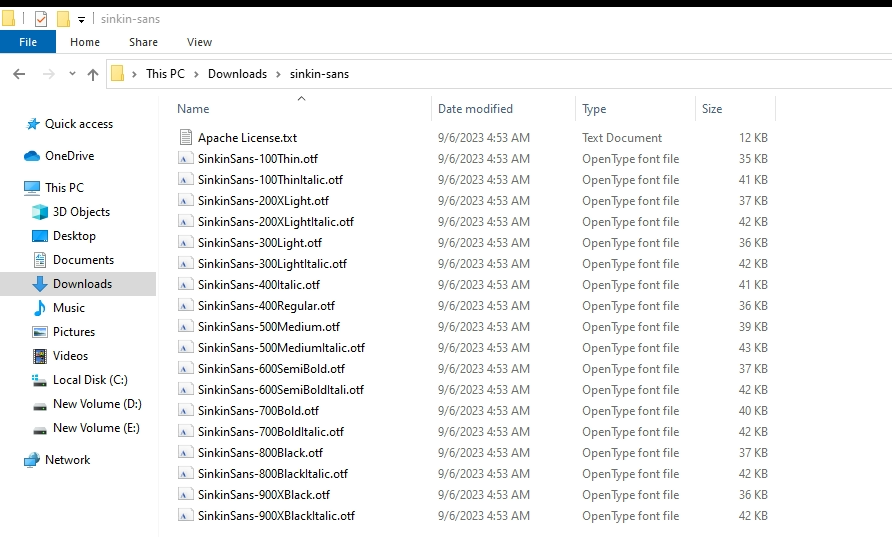Viewport: 892px width, 537px height.
Task: Select file name SinkinSans-900XBlack.otf
Action: (263, 495)
